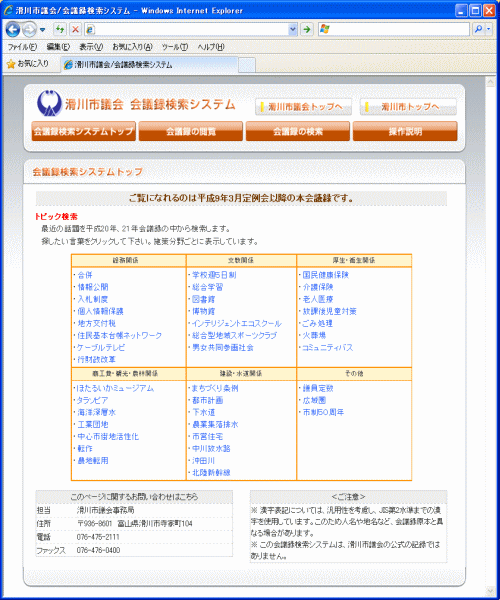Open the ツール(T) menu
The image size is (500, 600).
[174, 47]
